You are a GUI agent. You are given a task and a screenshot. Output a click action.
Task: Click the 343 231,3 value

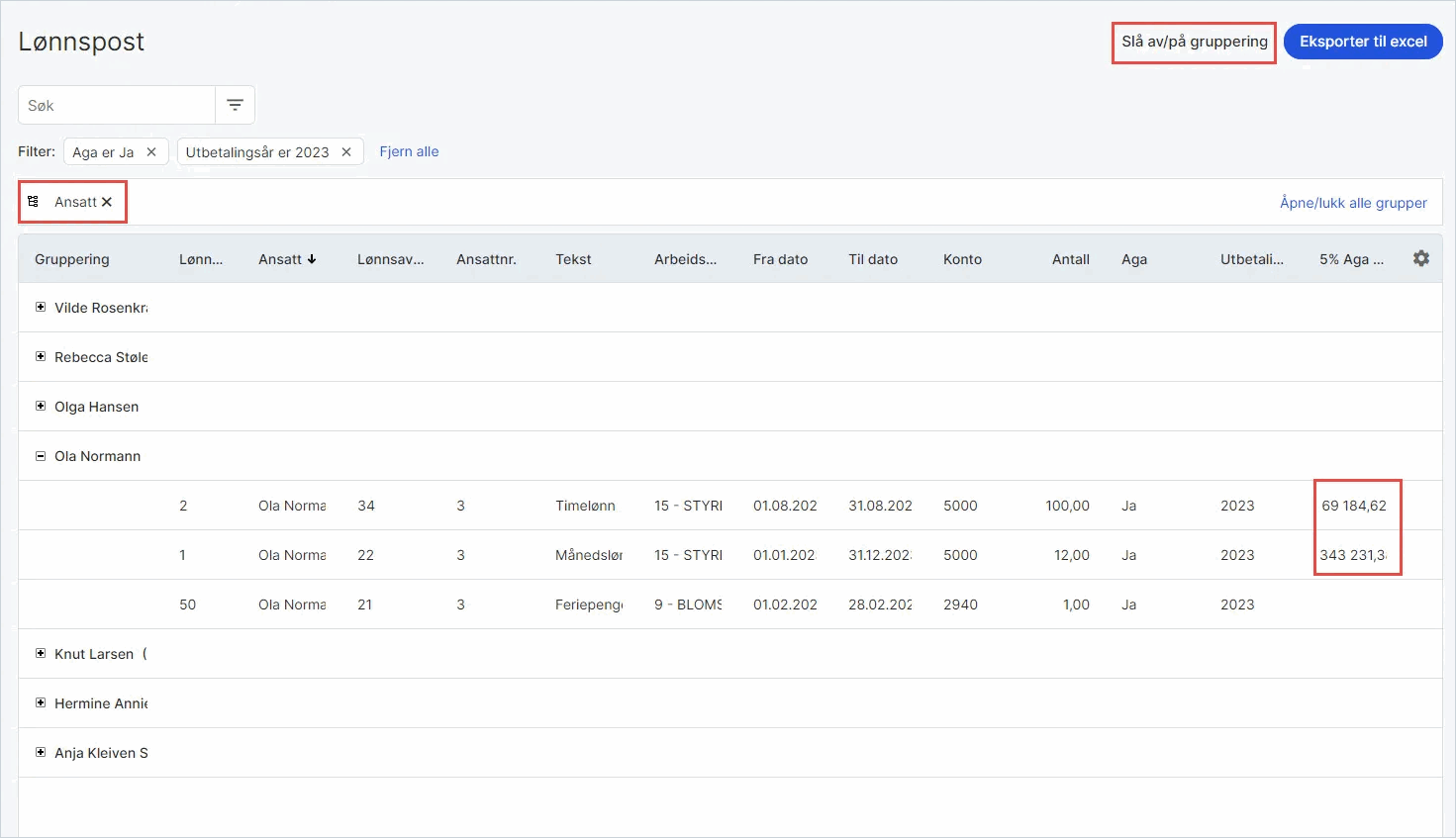coord(1353,555)
